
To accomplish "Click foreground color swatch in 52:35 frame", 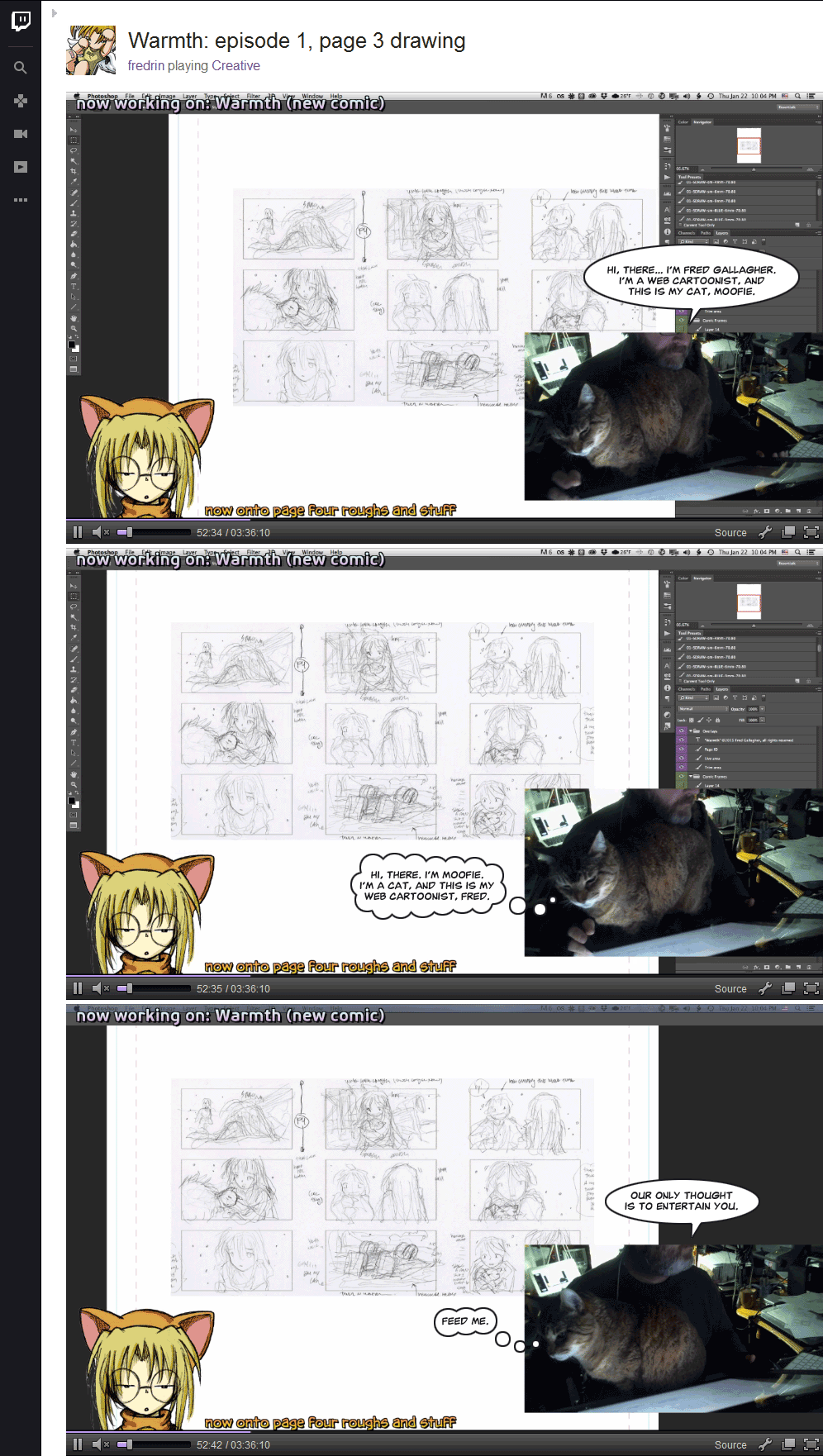I will [71, 800].
